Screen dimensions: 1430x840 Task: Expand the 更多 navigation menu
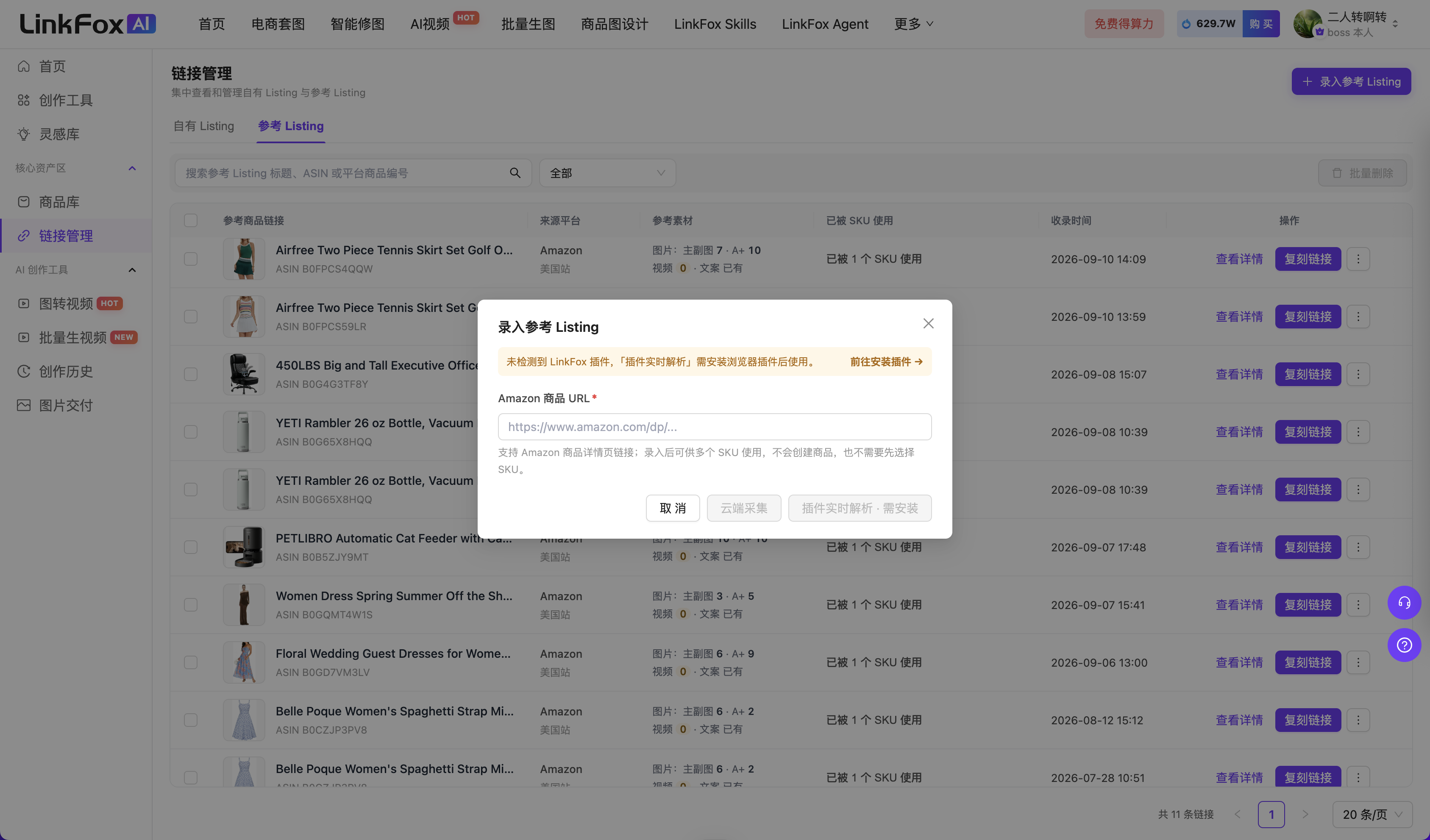[x=914, y=24]
